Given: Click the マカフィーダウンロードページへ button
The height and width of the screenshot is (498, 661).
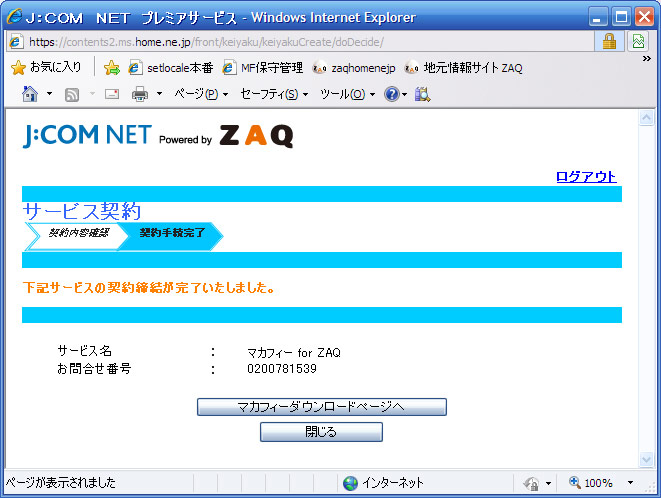Looking at the screenshot, I should (322, 407).
